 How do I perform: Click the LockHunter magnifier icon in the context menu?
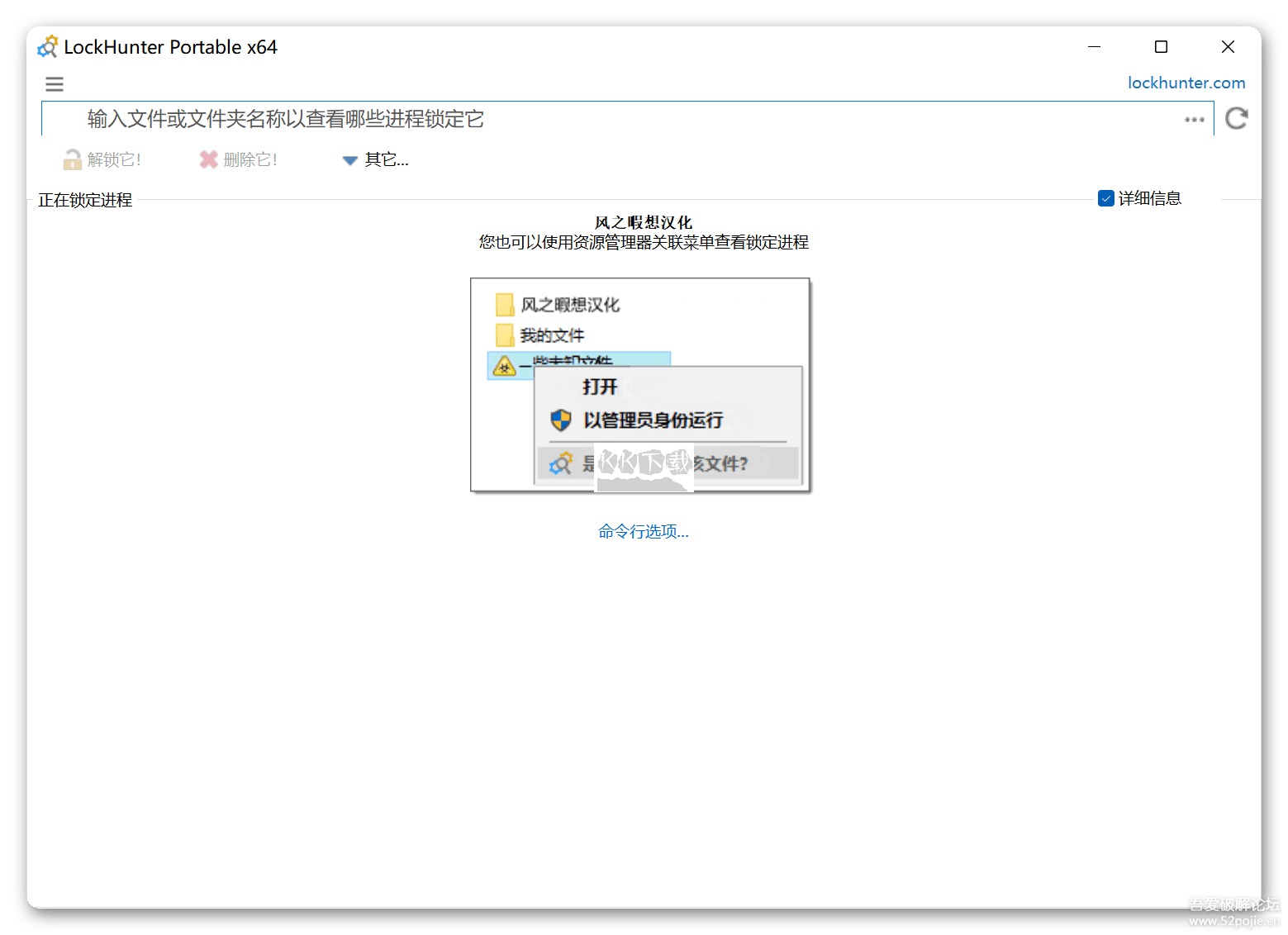click(561, 463)
